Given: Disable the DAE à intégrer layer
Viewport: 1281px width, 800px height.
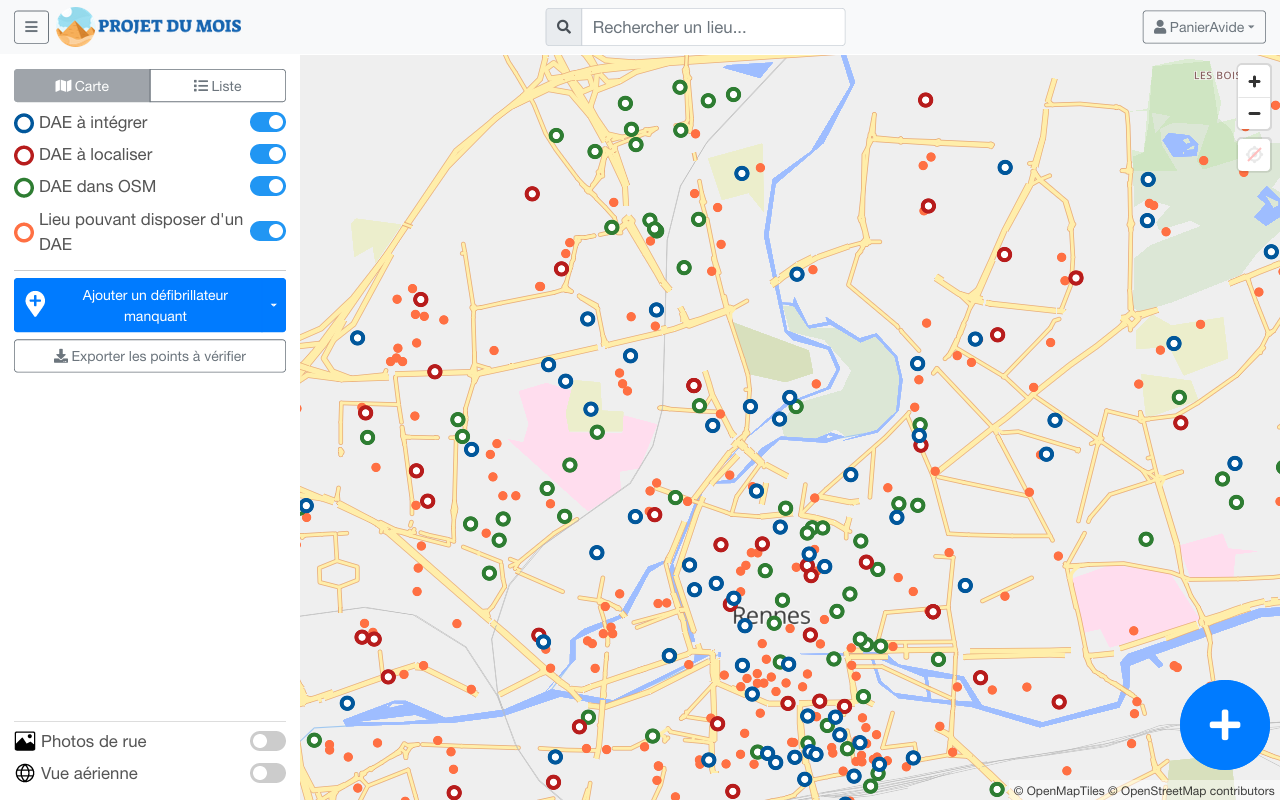Looking at the screenshot, I should (267, 122).
